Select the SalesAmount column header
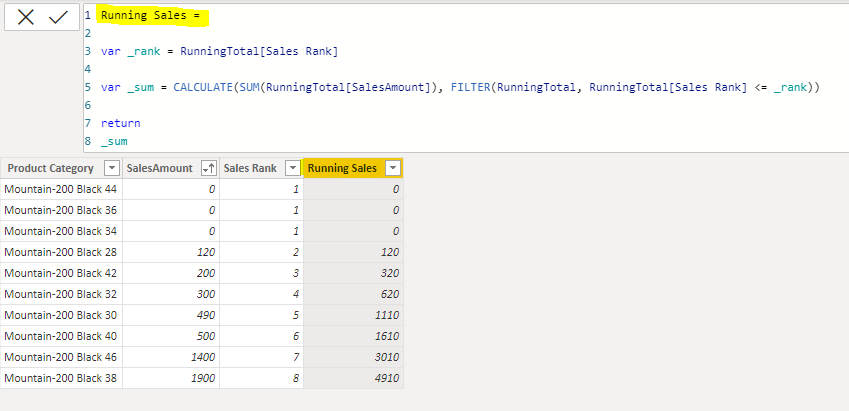The height and width of the screenshot is (411, 849). (171, 168)
